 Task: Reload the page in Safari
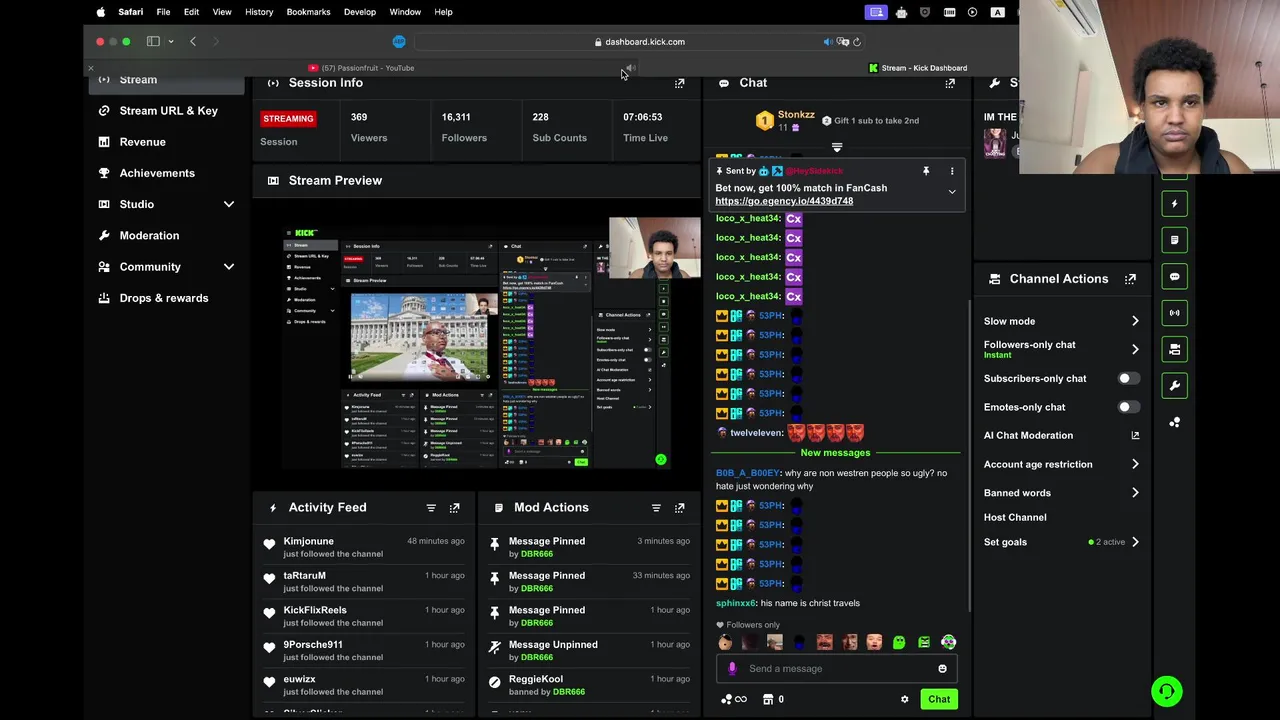coord(857,42)
